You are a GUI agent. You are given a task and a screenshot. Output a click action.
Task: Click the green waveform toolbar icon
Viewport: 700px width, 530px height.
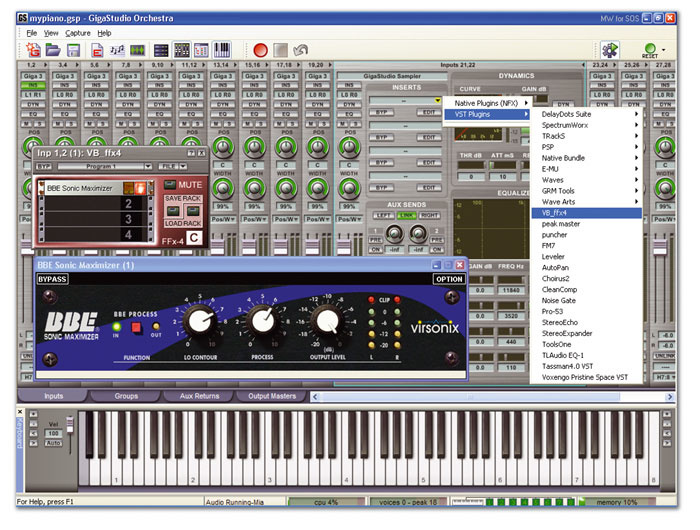click(x=137, y=50)
